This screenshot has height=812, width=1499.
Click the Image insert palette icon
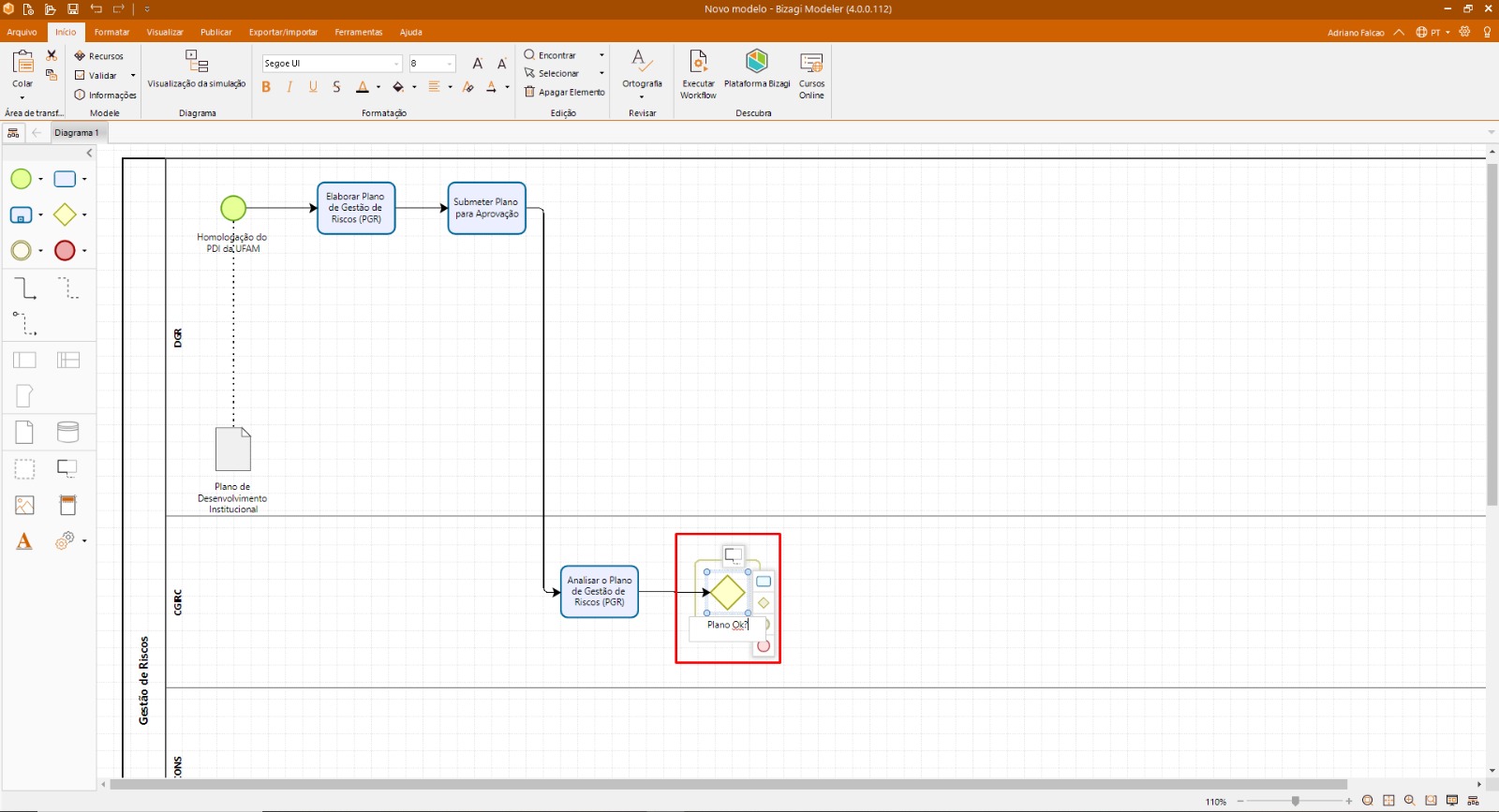pyautogui.click(x=24, y=506)
